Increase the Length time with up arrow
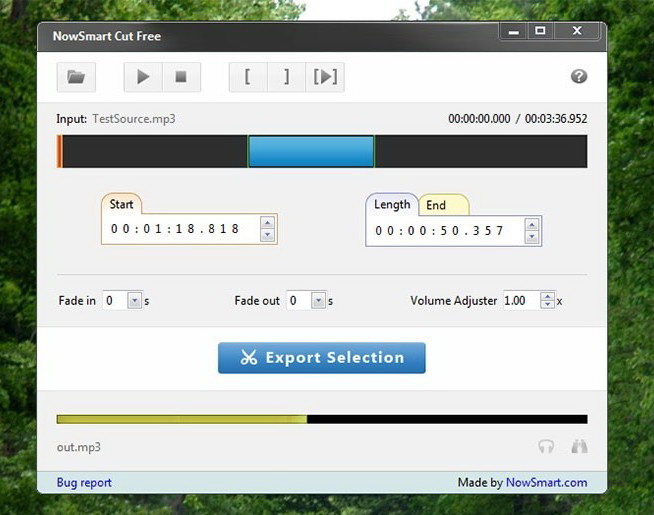The image size is (654, 515). [x=532, y=225]
